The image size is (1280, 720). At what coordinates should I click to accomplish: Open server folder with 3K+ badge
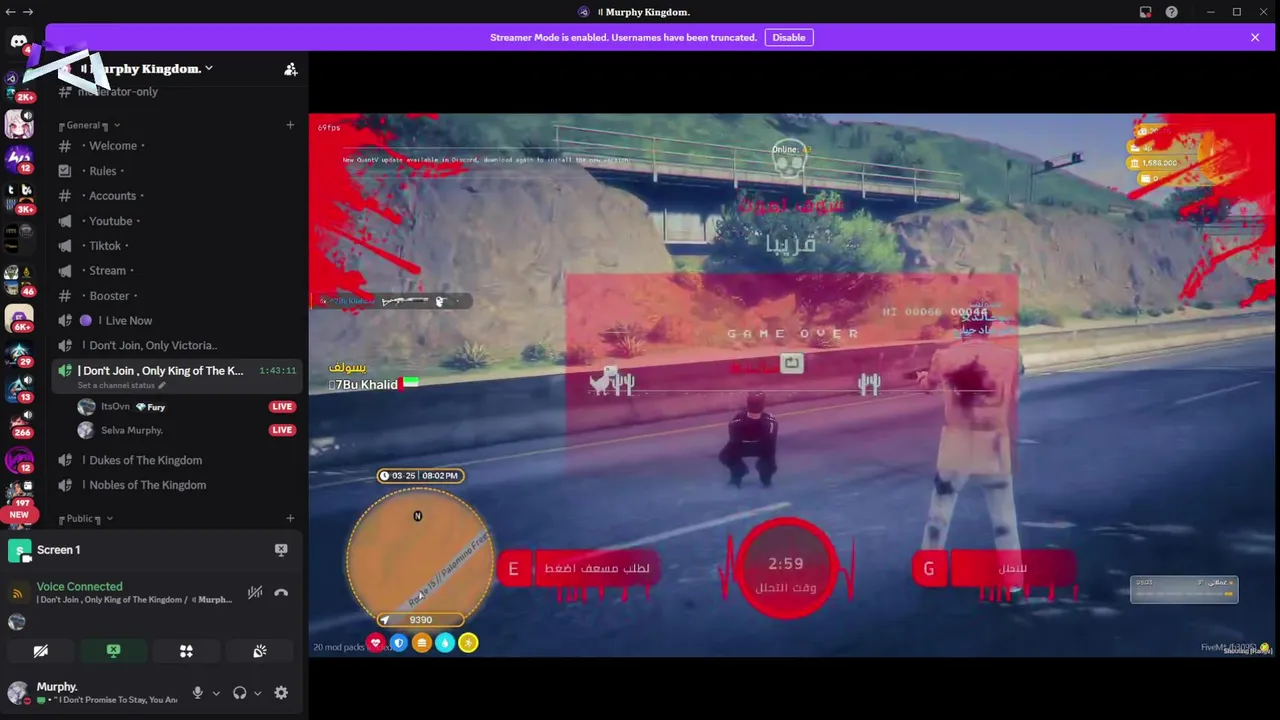point(19,197)
